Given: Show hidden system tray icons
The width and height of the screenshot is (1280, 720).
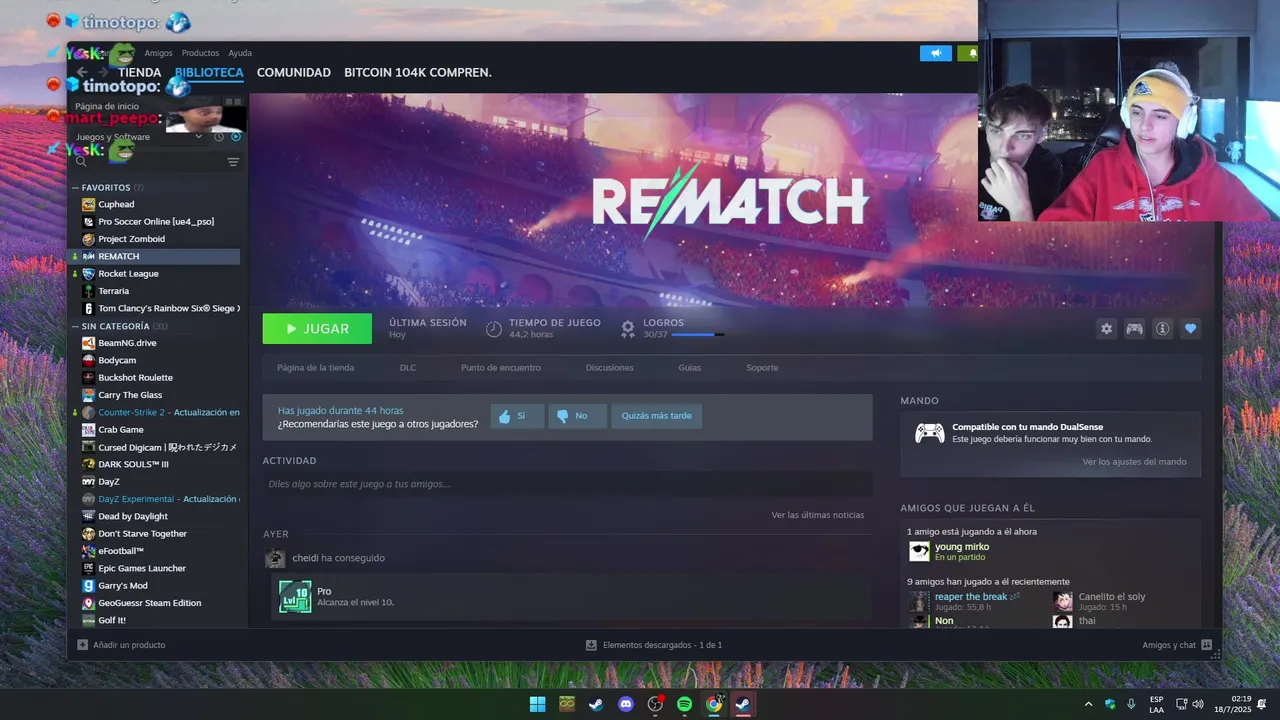Looking at the screenshot, I should (x=1088, y=704).
